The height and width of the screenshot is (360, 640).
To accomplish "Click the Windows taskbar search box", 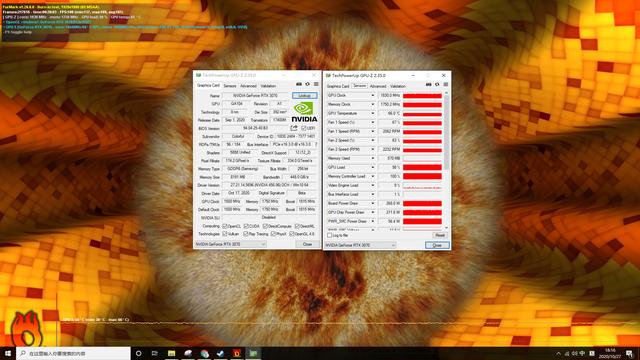I will [x=73, y=353].
